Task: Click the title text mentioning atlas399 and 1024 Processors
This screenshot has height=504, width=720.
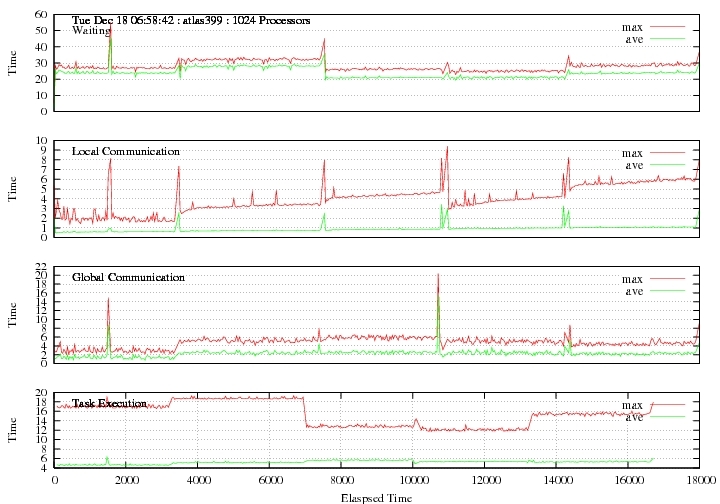Action: coord(191,21)
